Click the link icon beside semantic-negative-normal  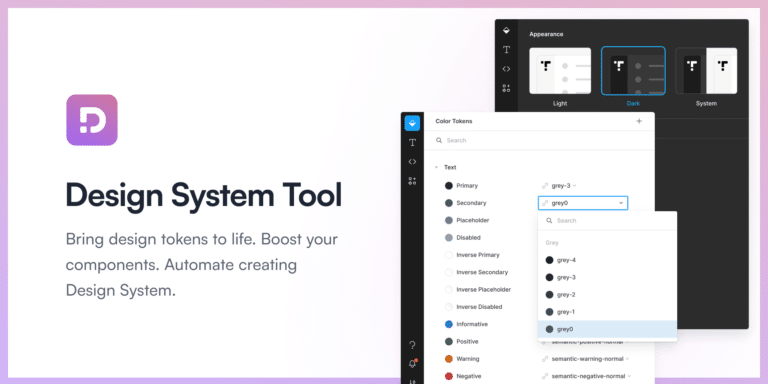coord(545,376)
